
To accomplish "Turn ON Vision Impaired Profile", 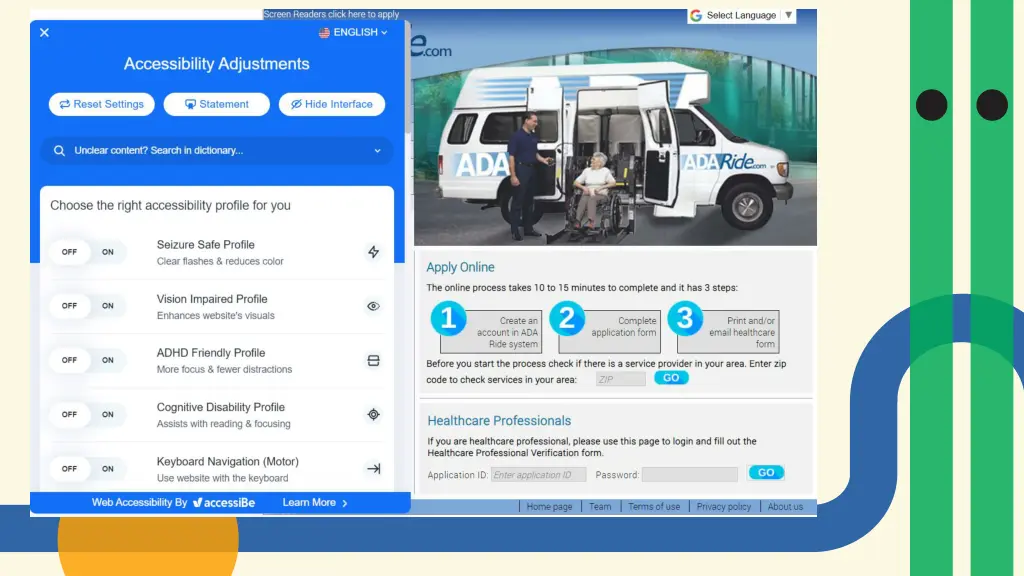I will (108, 306).
